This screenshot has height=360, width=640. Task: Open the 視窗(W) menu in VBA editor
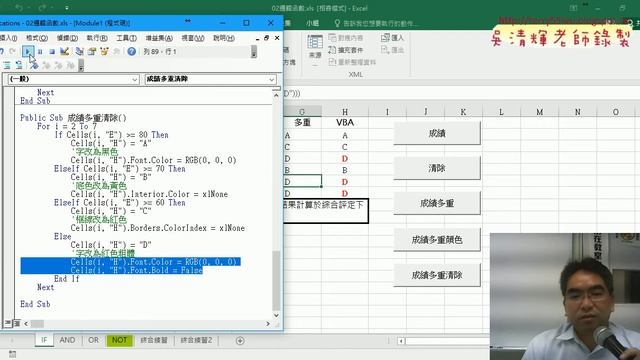tap(193, 38)
